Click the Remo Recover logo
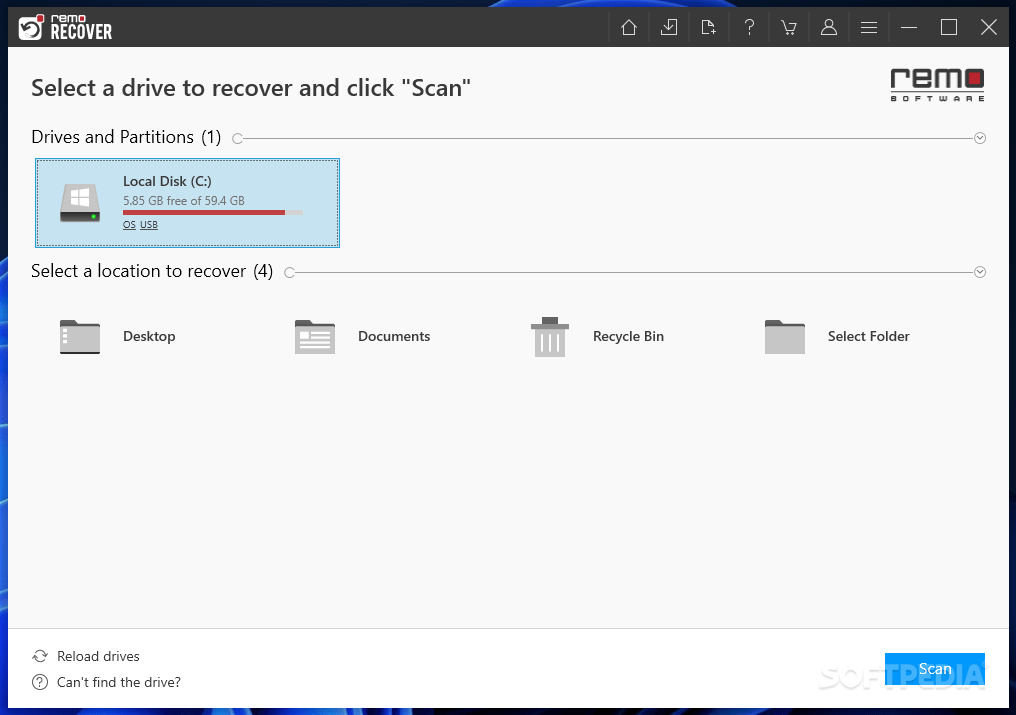The width and height of the screenshot is (1016, 715). pyautogui.click(x=65, y=27)
